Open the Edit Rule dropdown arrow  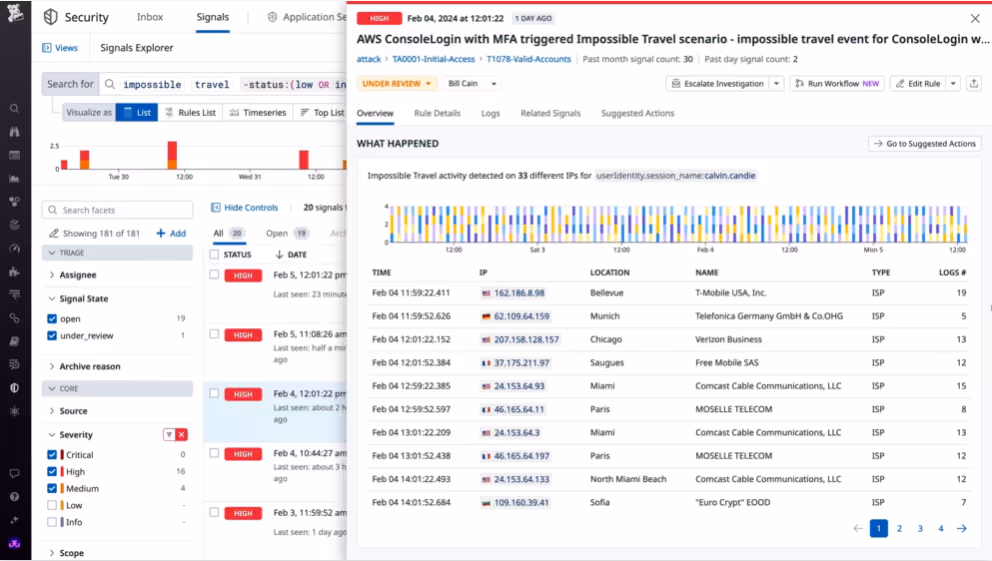(x=953, y=83)
